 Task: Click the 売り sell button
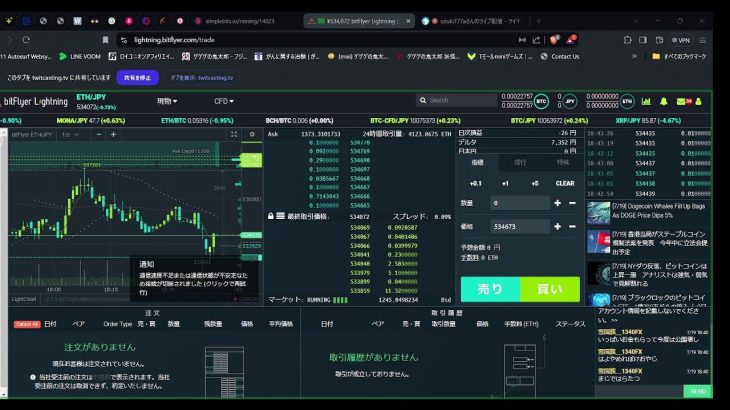[x=490, y=289]
